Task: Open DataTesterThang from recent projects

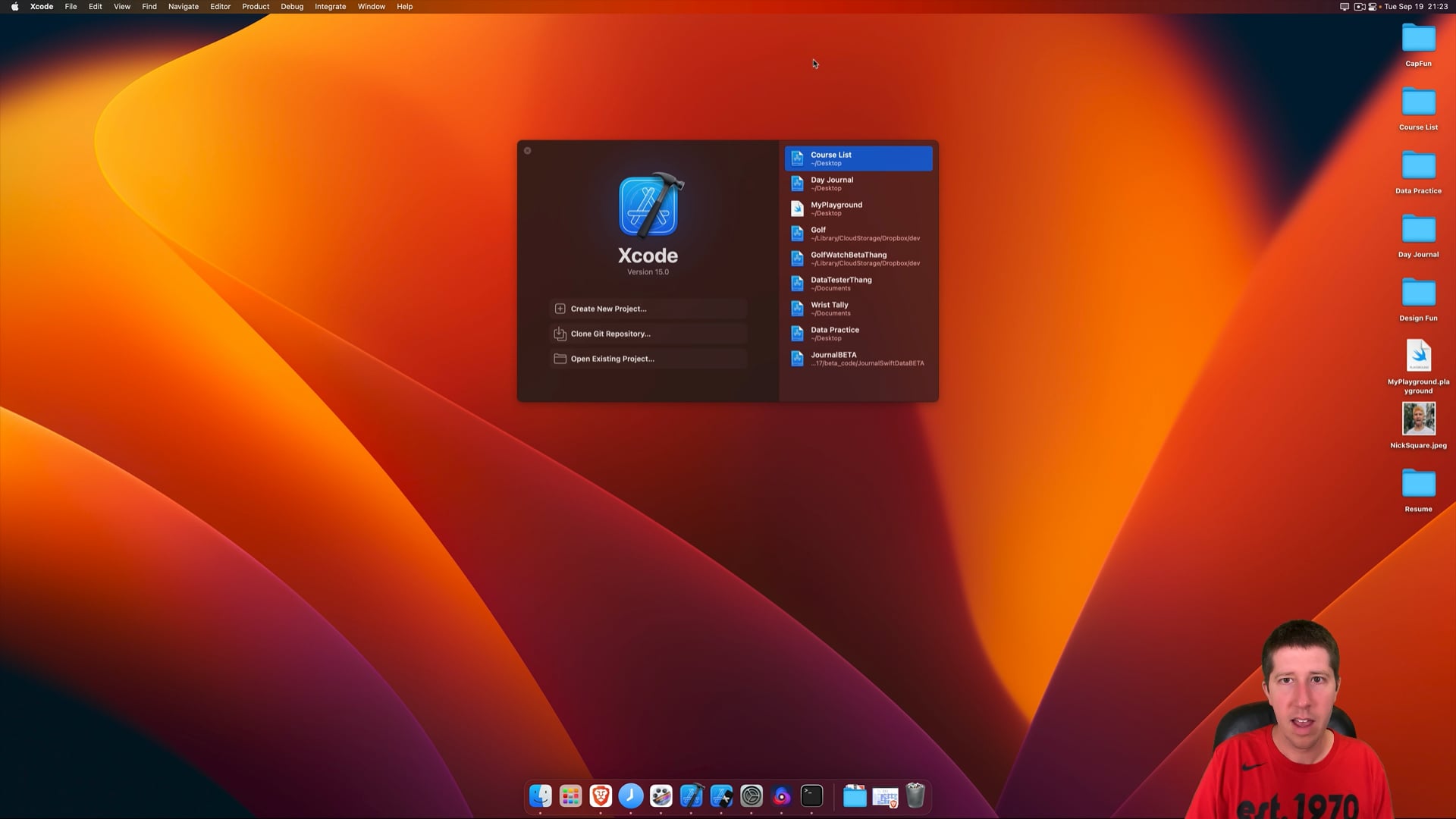Action: (858, 284)
